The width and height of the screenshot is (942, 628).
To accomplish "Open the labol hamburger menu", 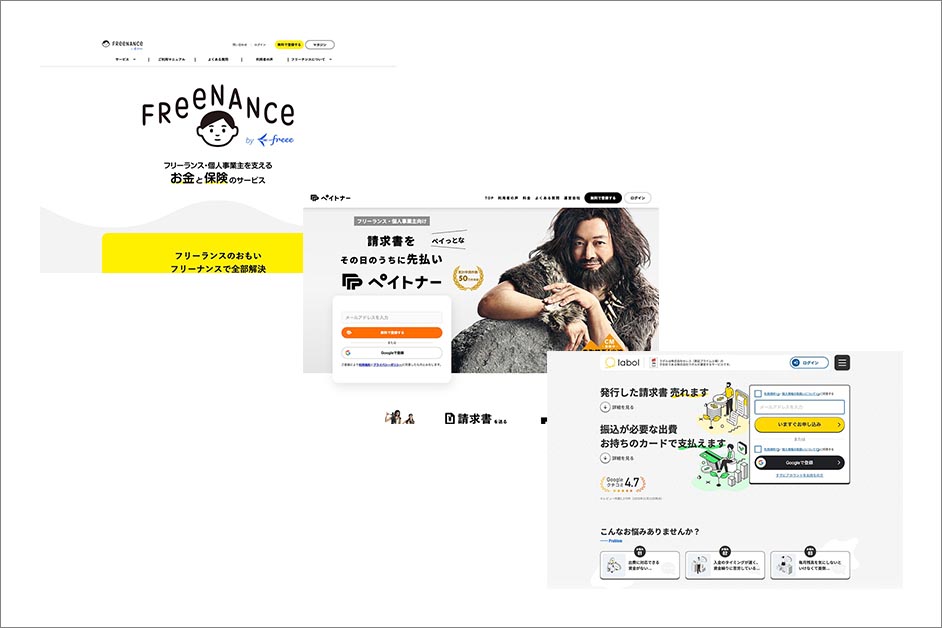I will pos(841,362).
